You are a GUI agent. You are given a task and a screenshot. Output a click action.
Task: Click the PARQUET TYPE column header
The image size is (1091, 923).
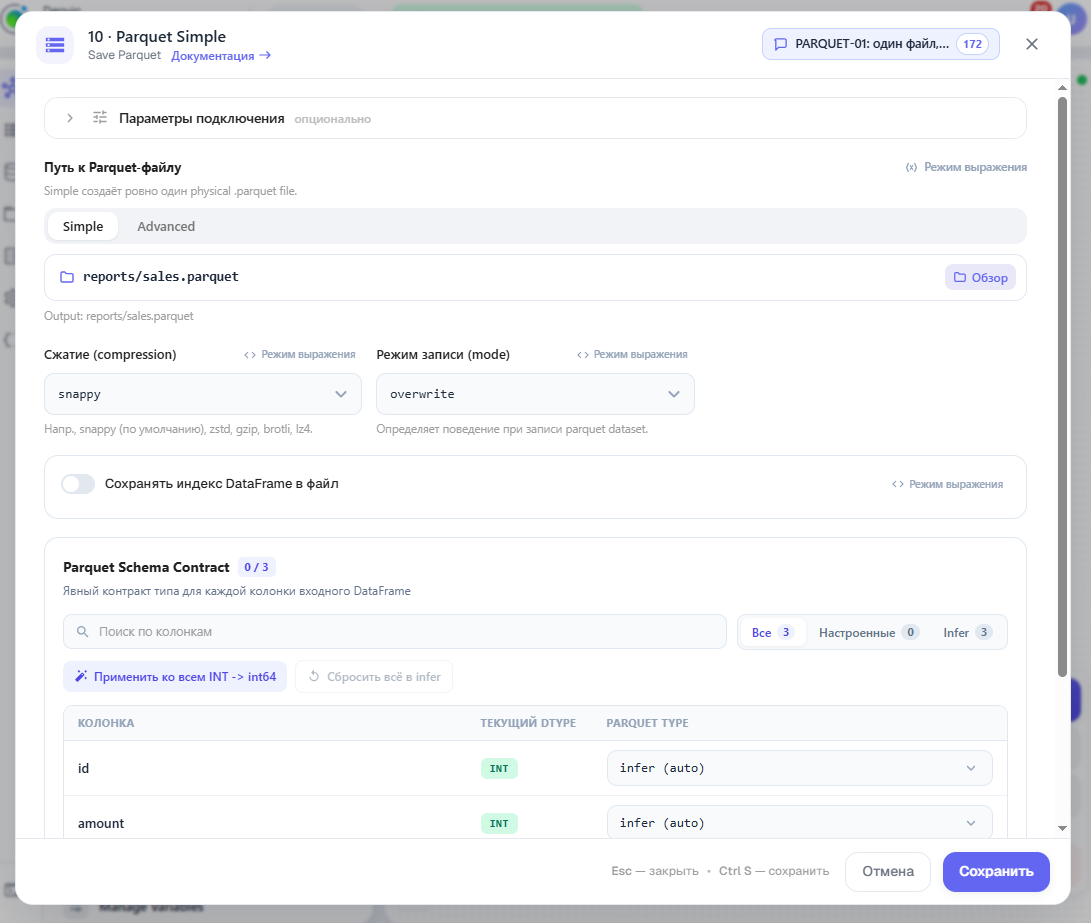[647, 723]
